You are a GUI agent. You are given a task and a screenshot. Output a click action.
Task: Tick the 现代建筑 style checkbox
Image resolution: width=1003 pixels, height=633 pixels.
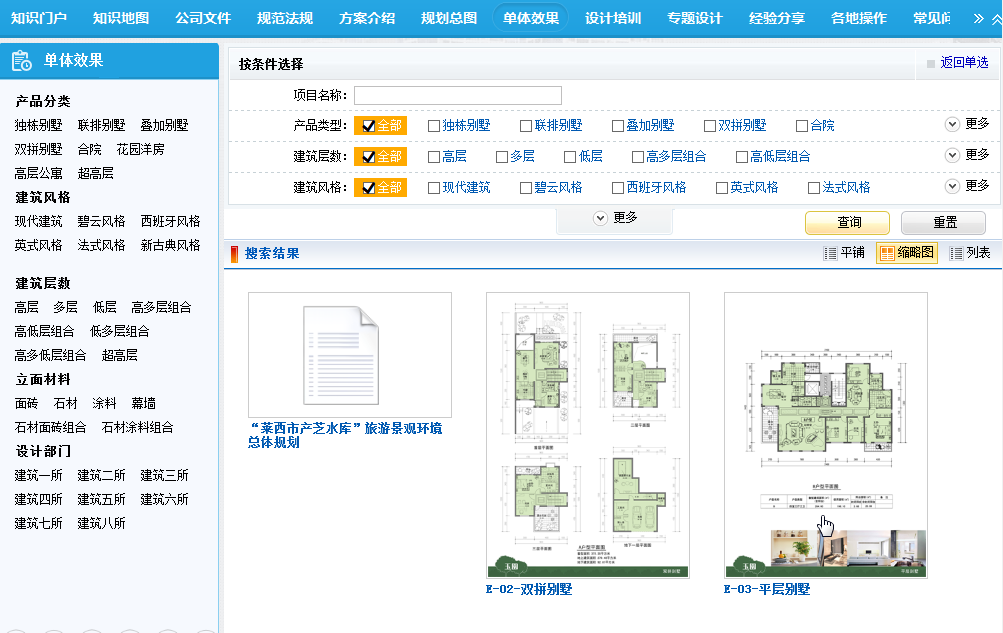pos(434,188)
